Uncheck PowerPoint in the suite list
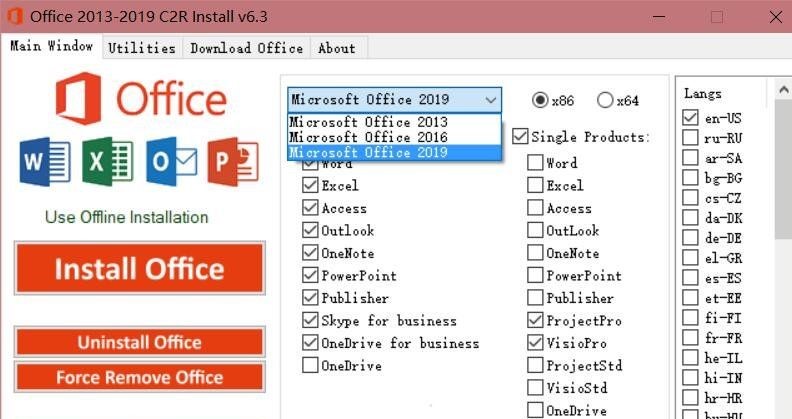The image size is (792, 419). [310, 275]
